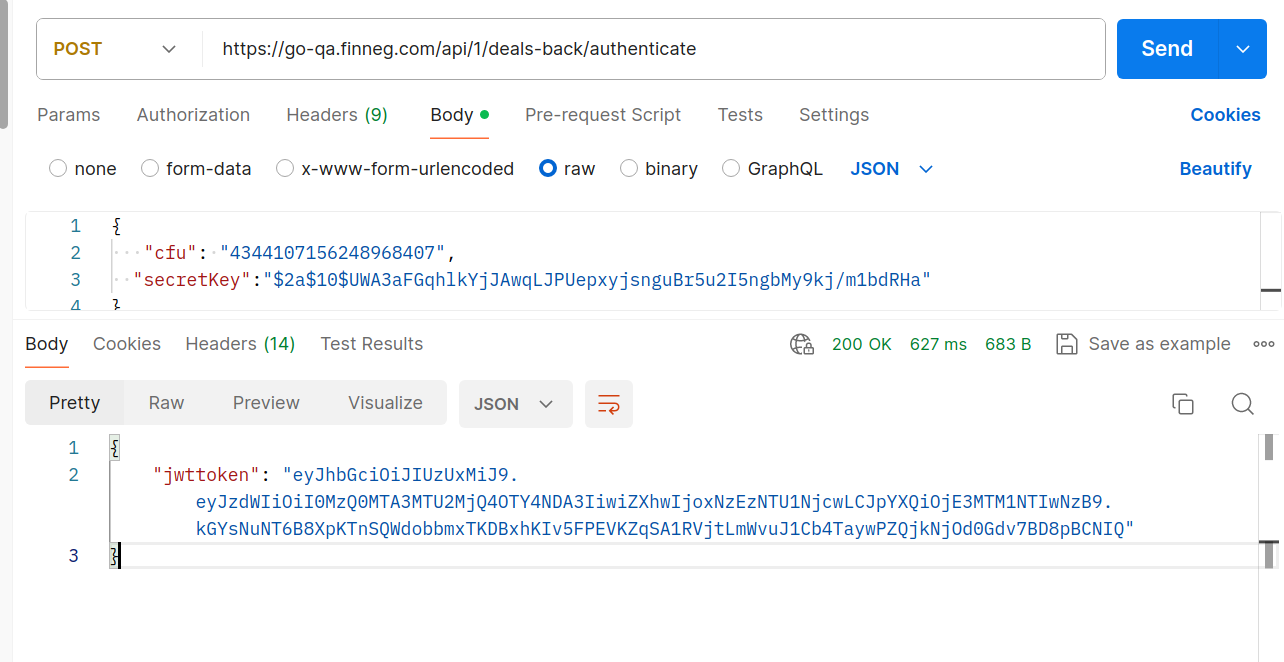Open the three-dots more options menu
Image resolution: width=1284 pixels, height=662 pixels.
1263,344
